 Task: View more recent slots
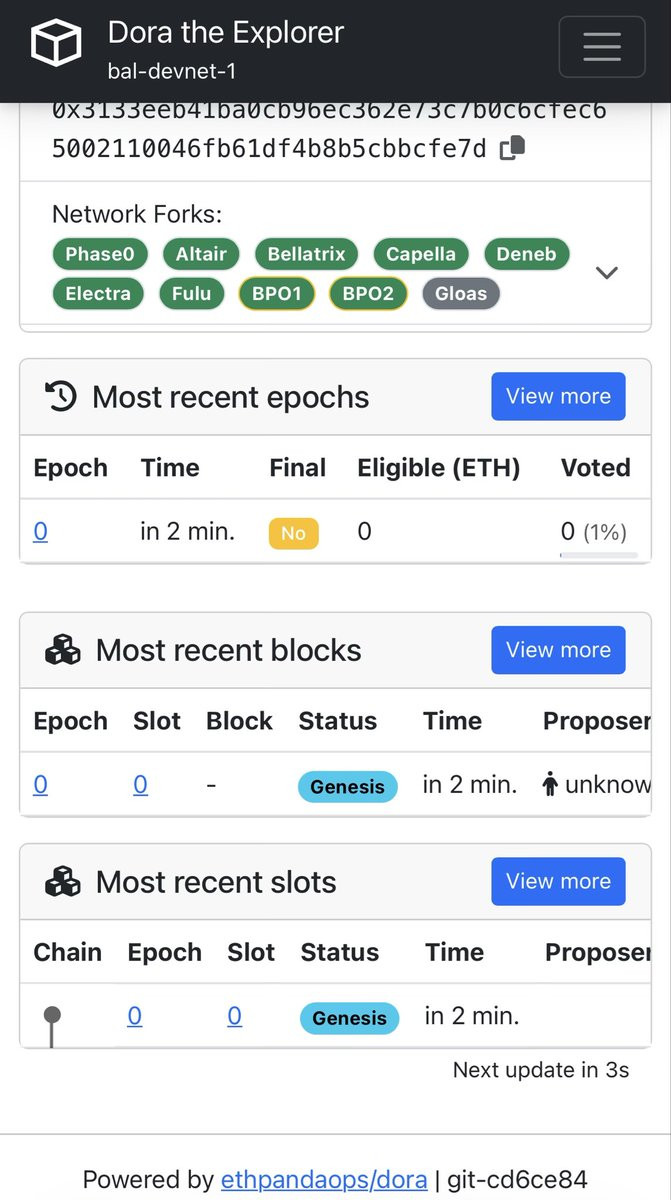[x=558, y=881]
